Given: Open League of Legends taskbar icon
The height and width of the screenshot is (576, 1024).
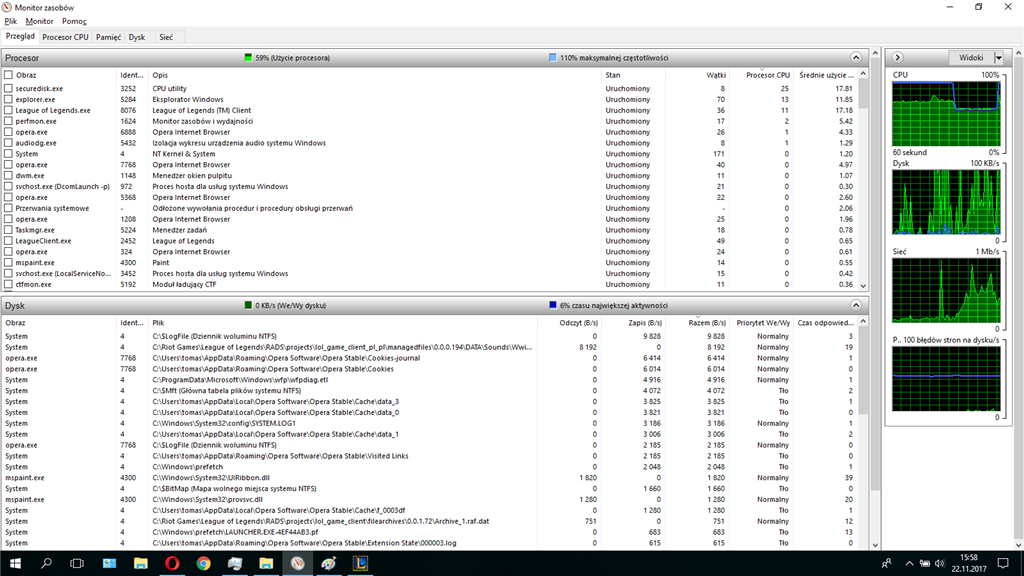Looking at the screenshot, I should pyautogui.click(x=360, y=563).
